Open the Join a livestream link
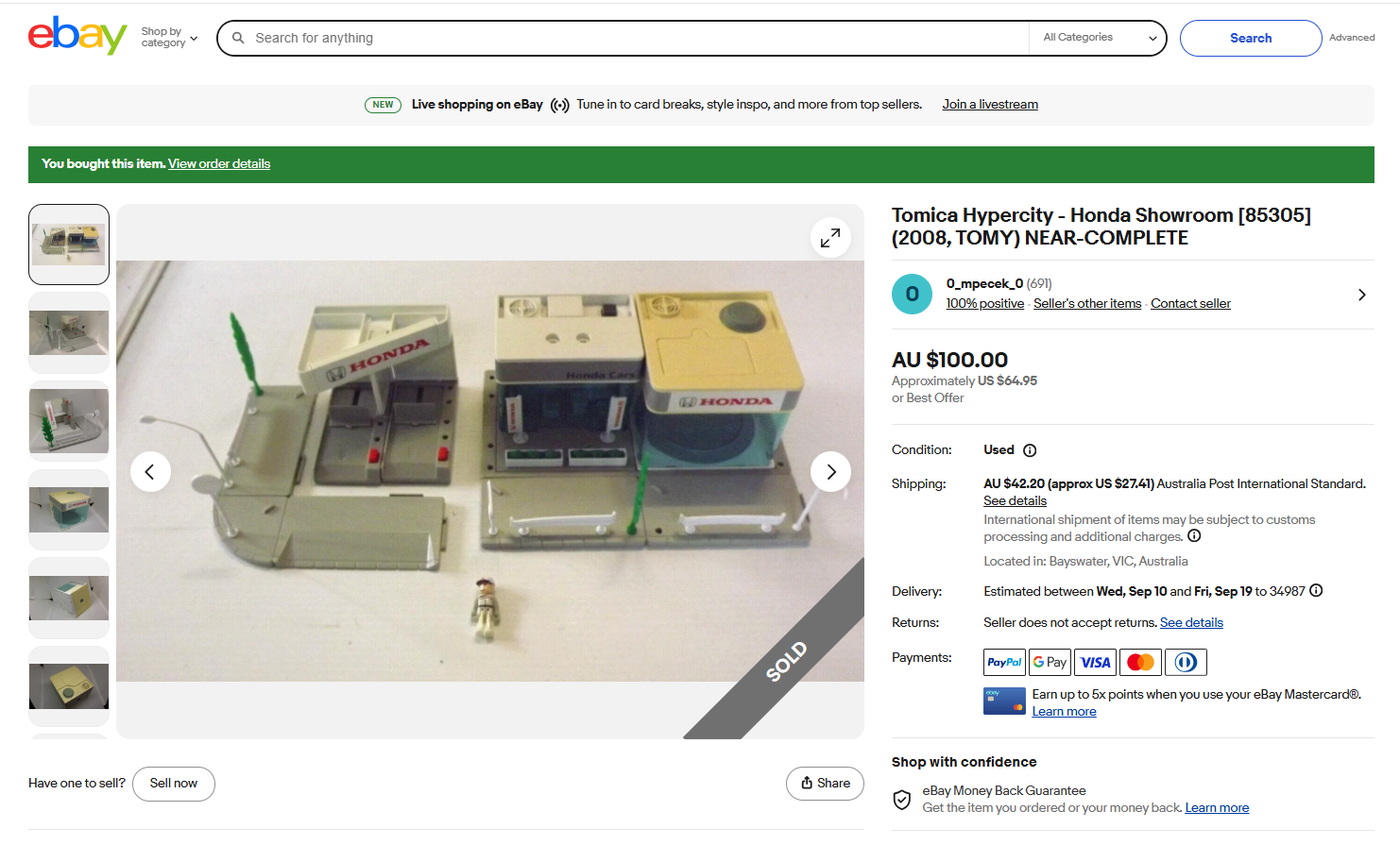 click(x=989, y=105)
